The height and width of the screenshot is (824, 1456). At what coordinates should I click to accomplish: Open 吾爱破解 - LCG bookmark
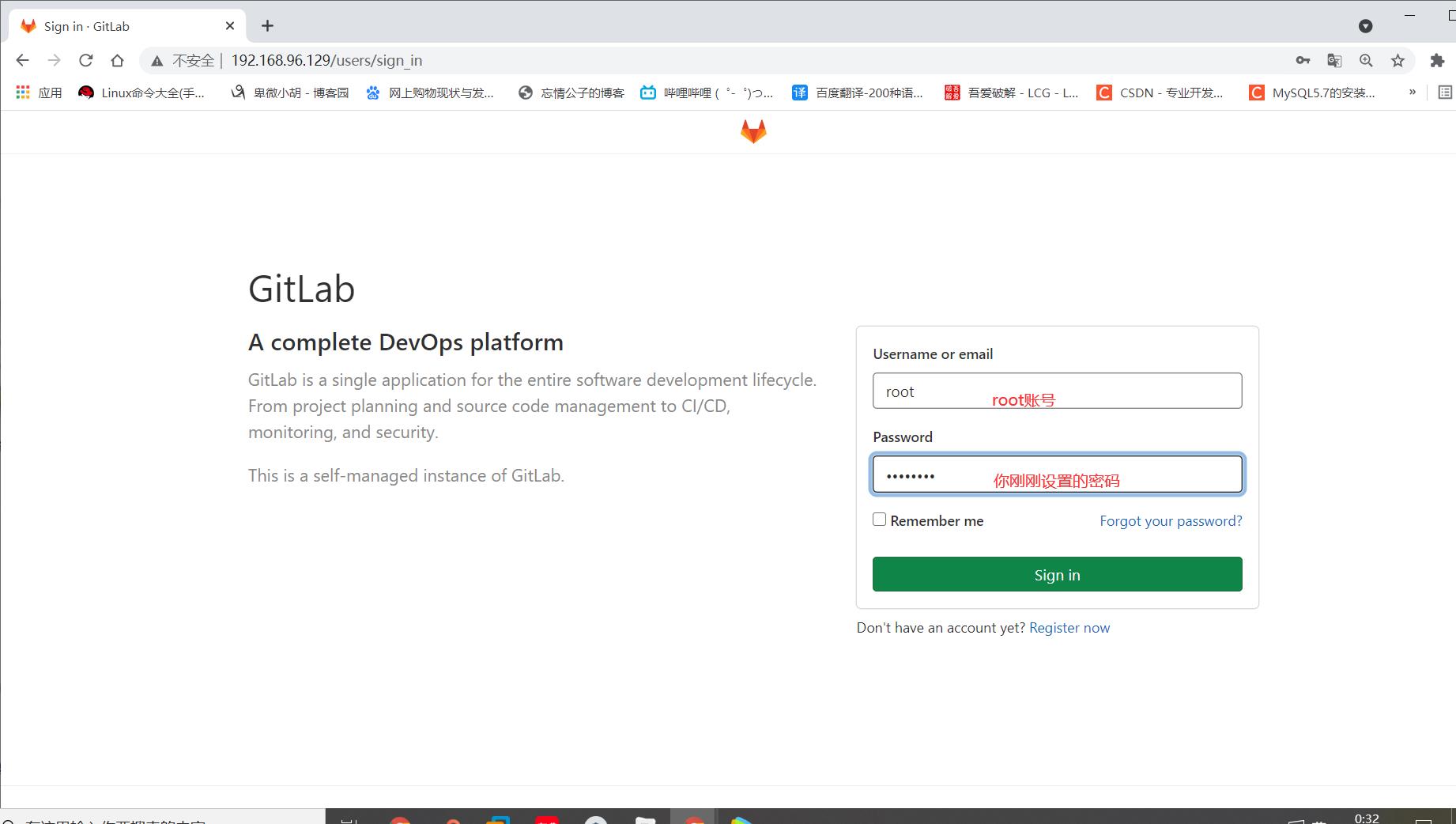click(1012, 93)
